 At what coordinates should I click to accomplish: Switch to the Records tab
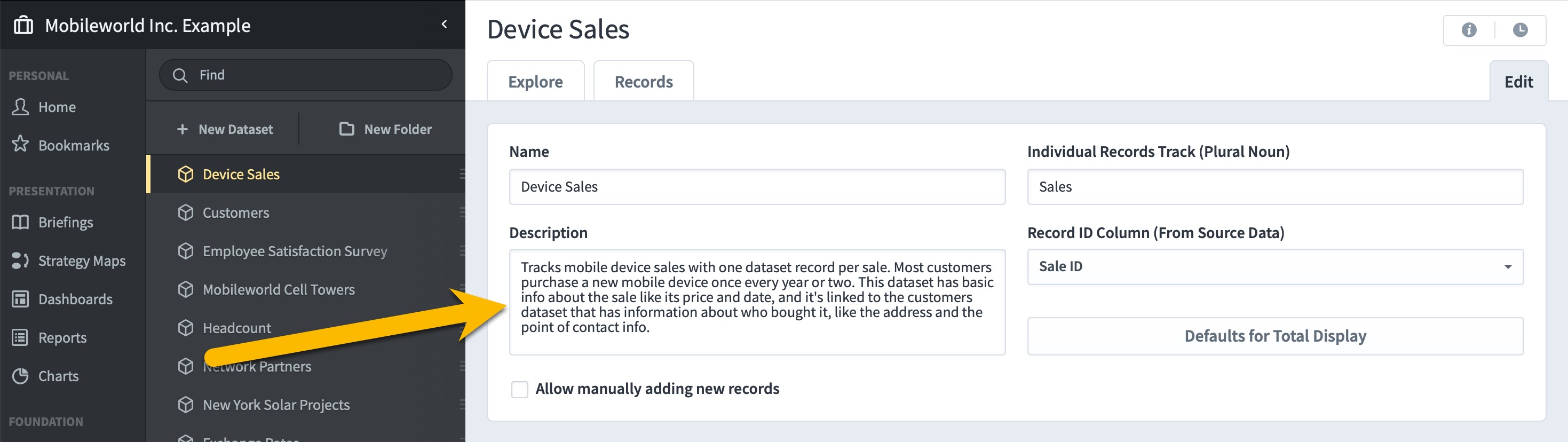[x=644, y=82]
